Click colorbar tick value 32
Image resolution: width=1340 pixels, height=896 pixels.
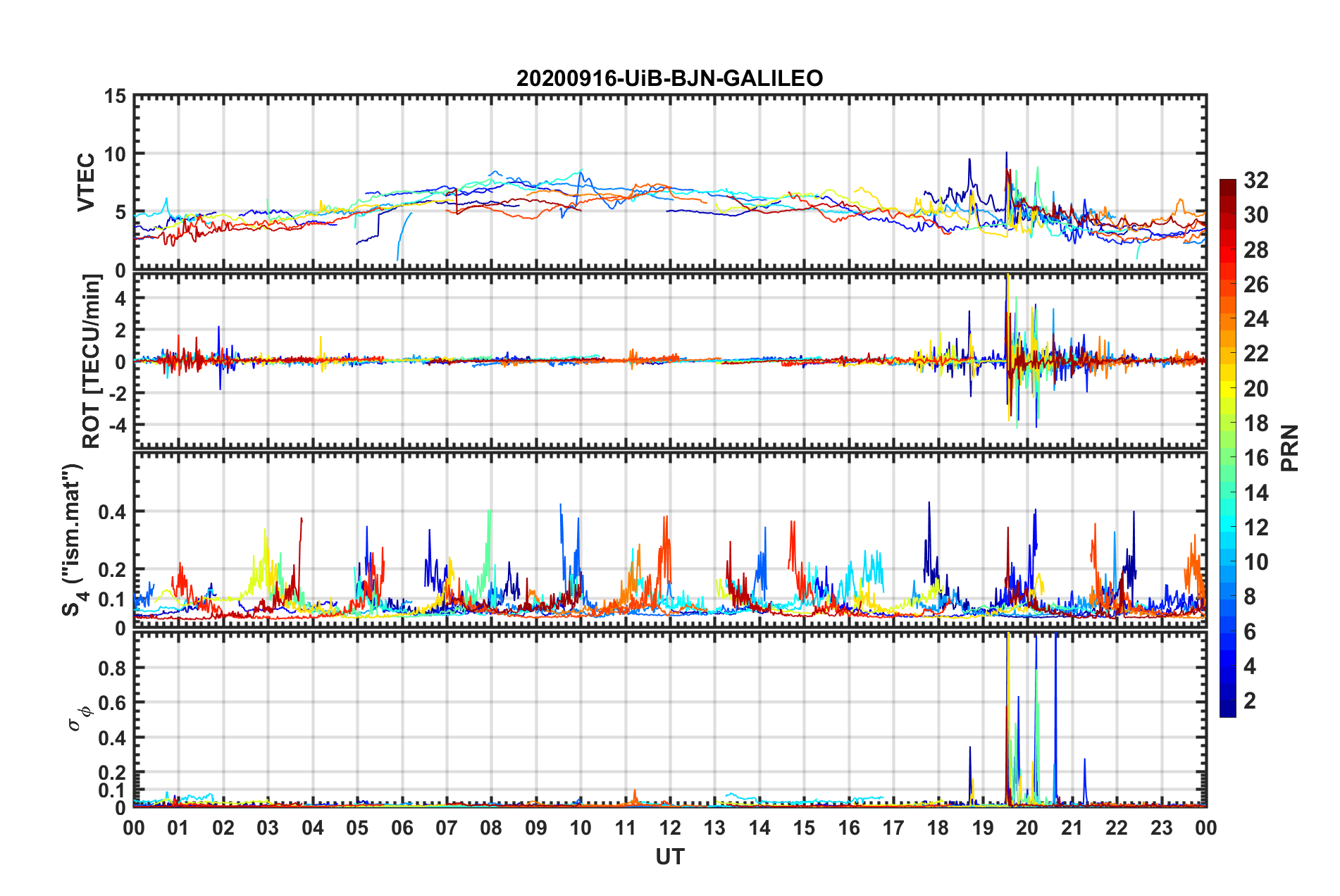pyautogui.click(x=1255, y=180)
